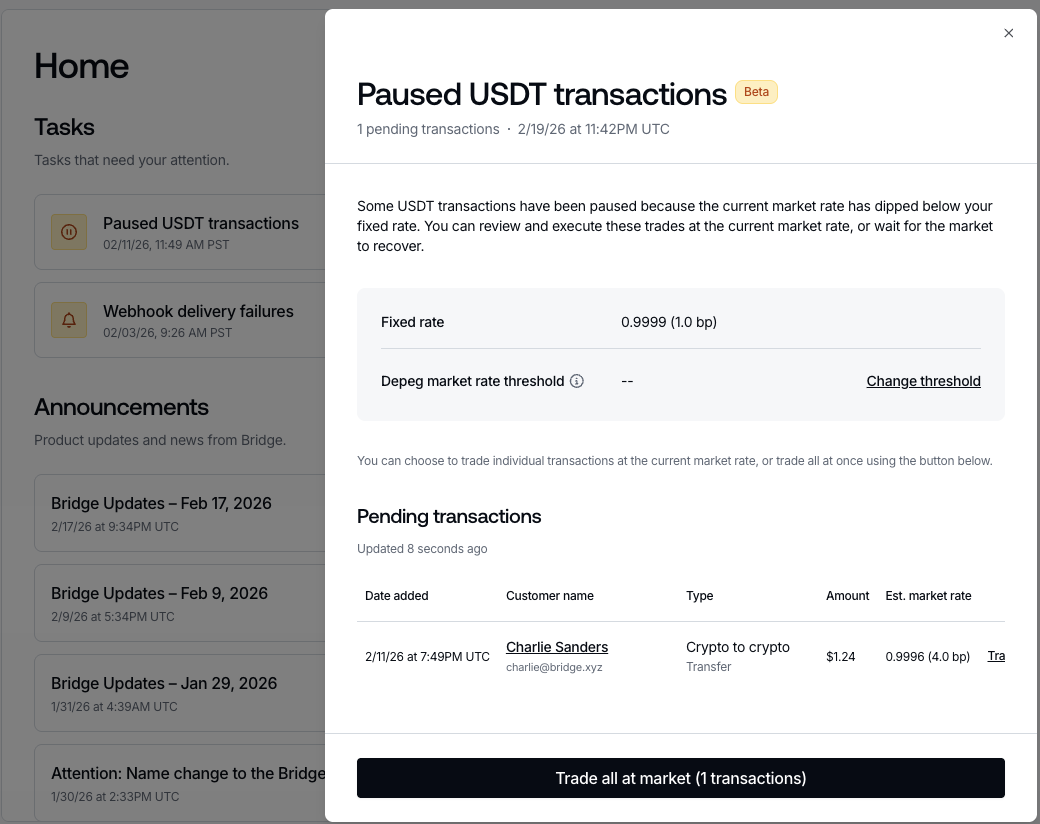Click the info icon beside Depeg threshold

(577, 381)
